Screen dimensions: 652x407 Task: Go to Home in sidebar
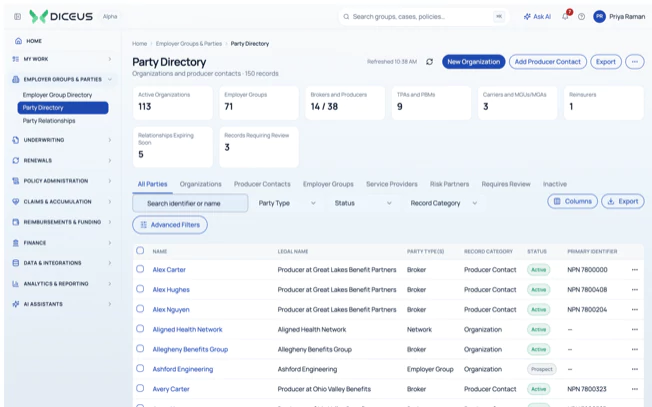point(34,41)
